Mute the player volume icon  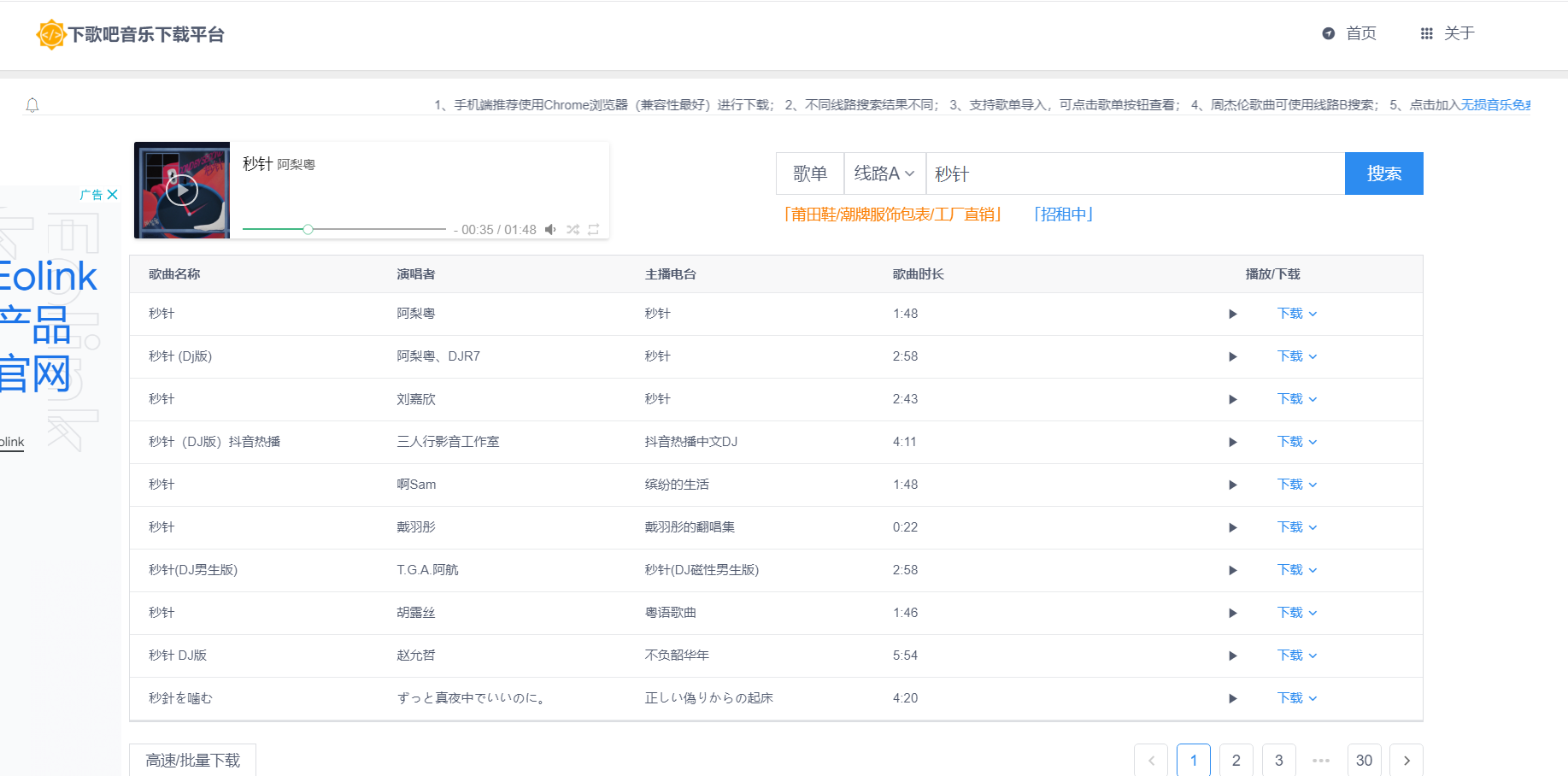(x=550, y=230)
